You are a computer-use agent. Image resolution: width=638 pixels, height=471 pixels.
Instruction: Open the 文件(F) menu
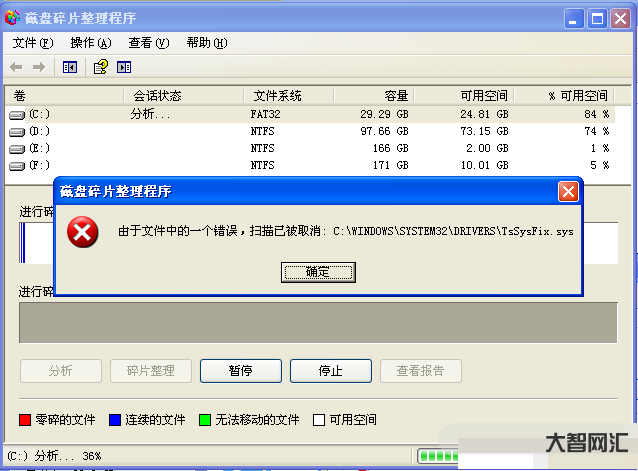coord(32,43)
